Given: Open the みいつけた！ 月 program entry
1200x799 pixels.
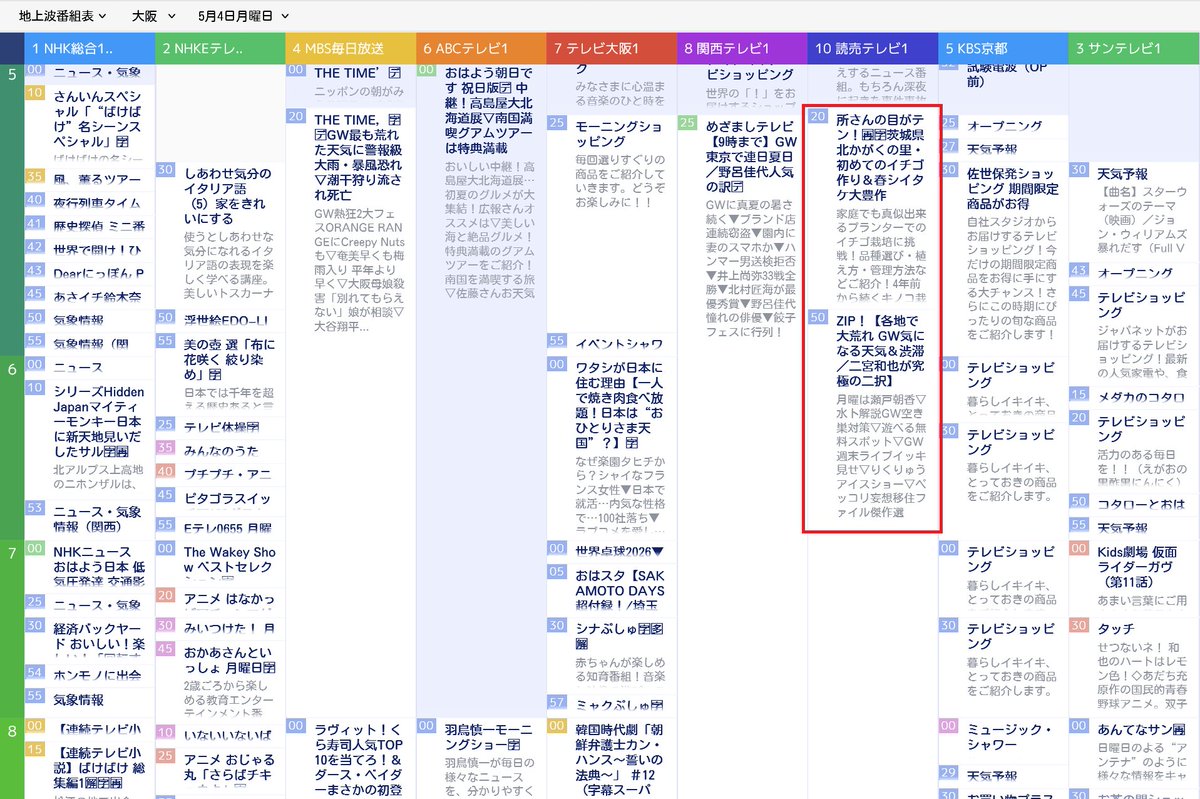Looking at the screenshot, I should 230,628.
